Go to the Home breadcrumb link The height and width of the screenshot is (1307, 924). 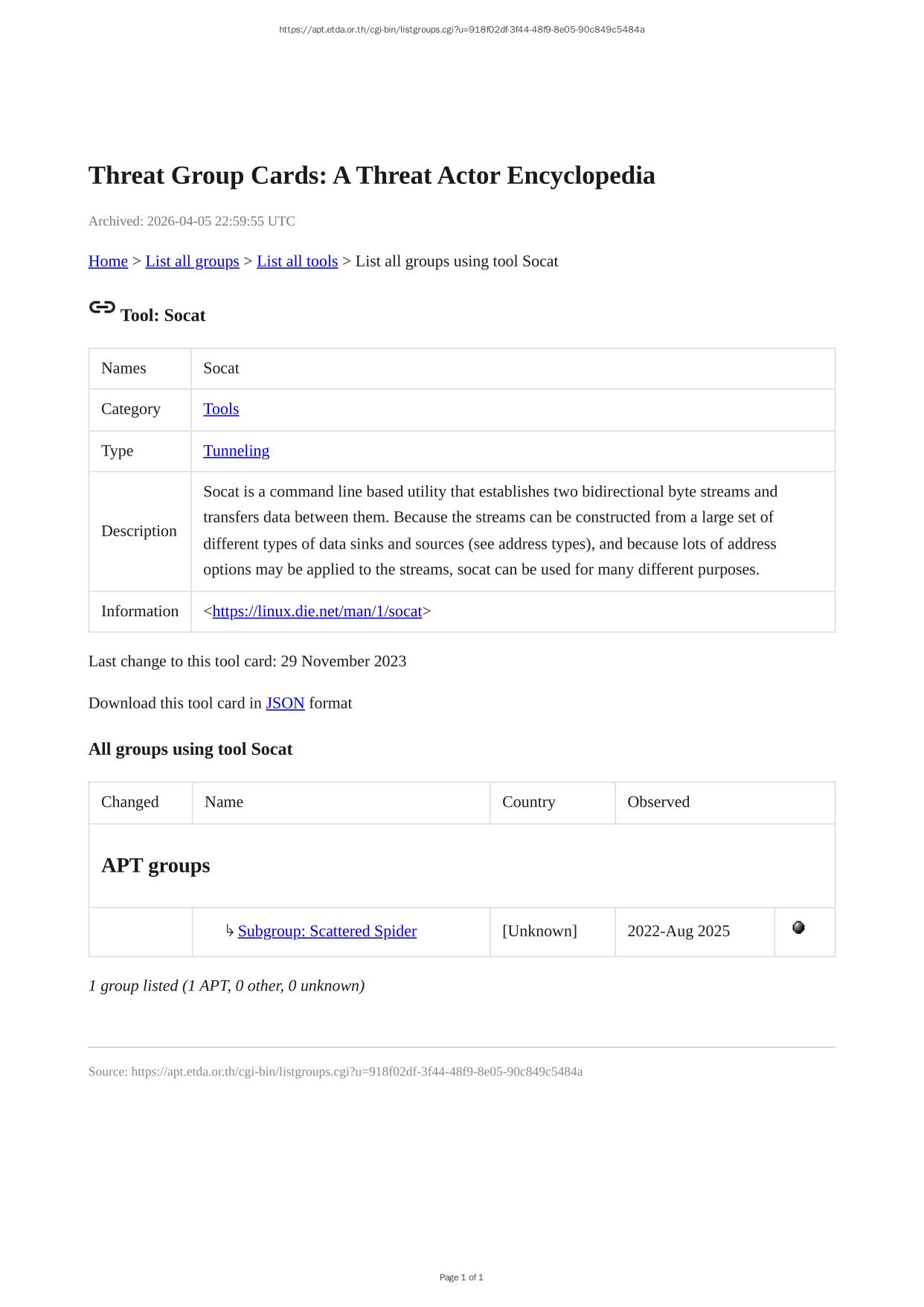(x=108, y=261)
